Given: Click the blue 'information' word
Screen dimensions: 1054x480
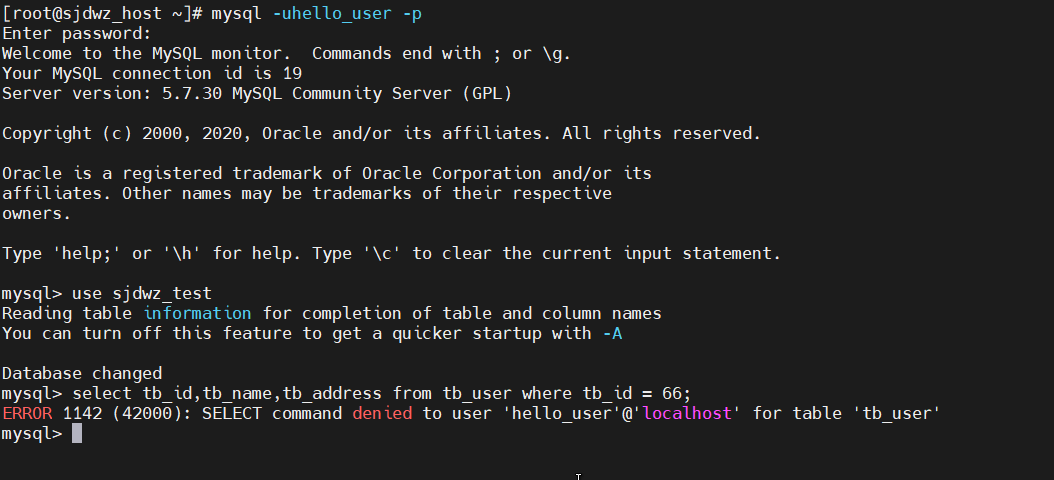Looking at the screenshot, I should pyautogui.click(x=197, y=313).
